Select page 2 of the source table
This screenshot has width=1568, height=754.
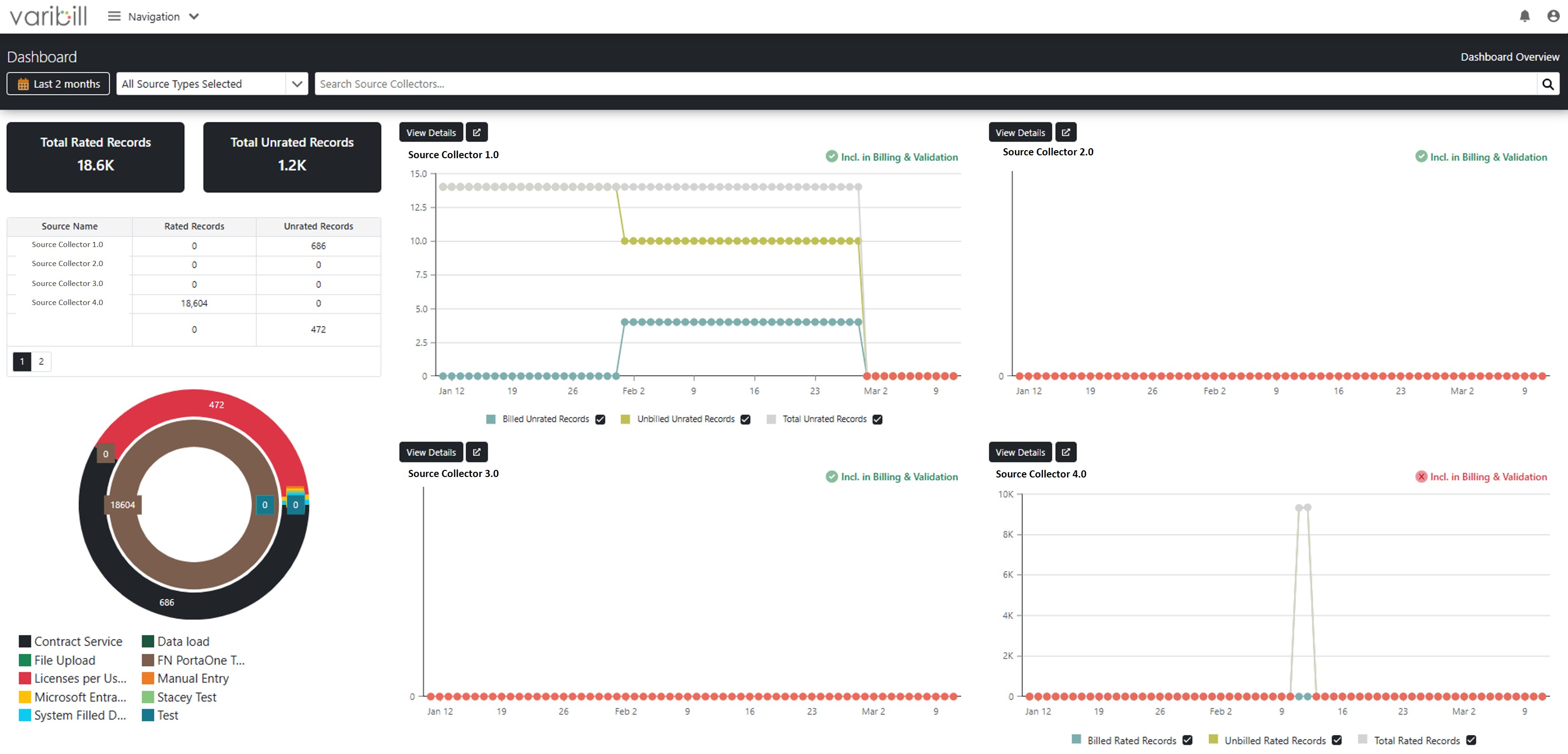tap(41, 361)
